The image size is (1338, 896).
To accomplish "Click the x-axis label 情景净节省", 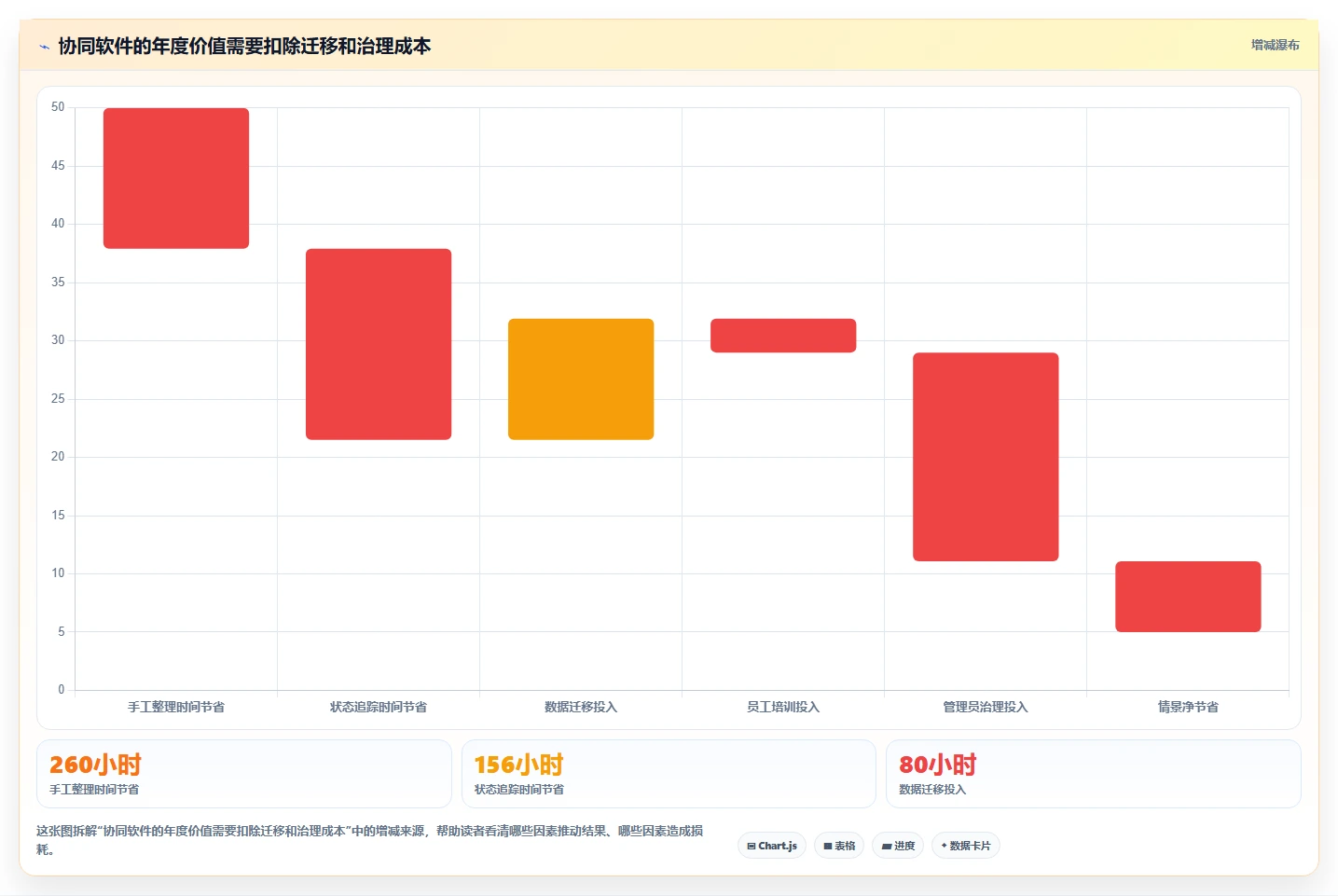I will 1188,707.
